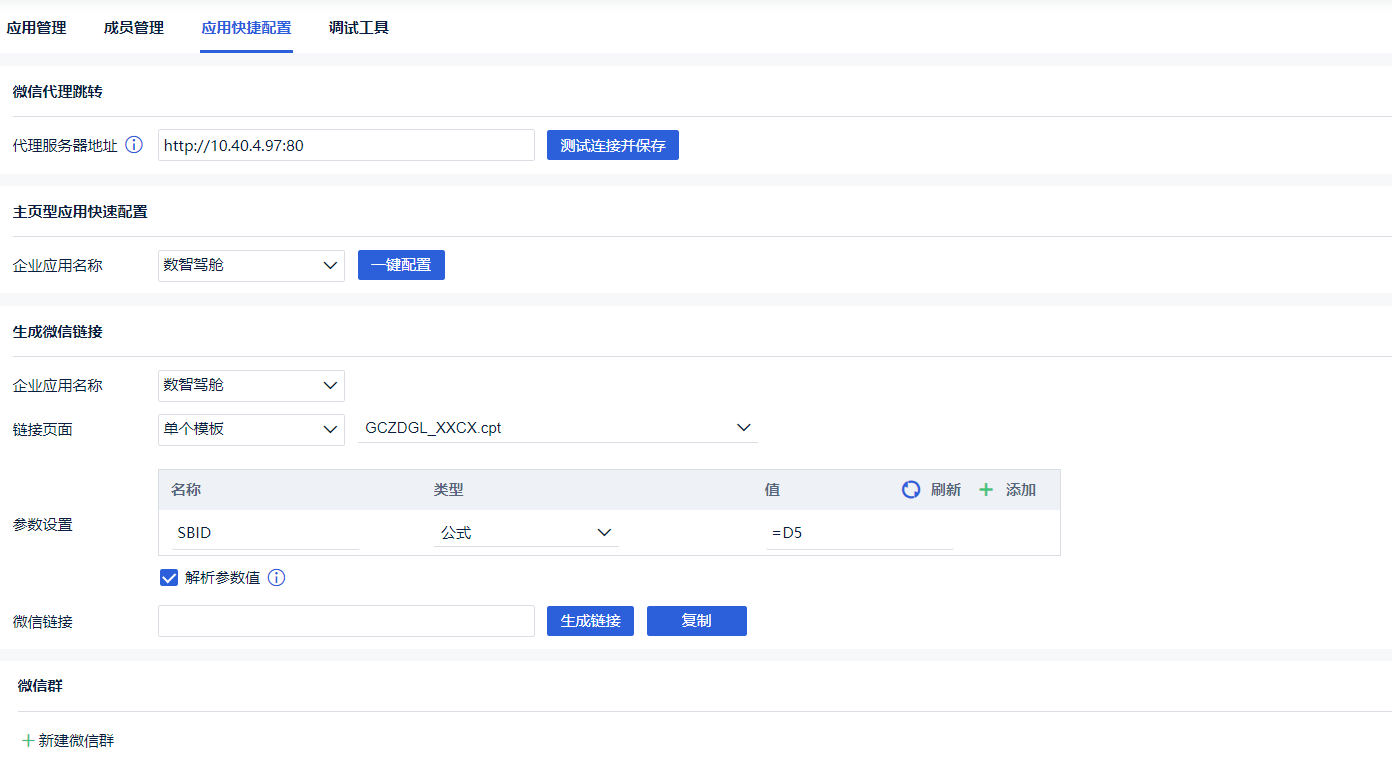Viewport: 1392px width, 770px height.
Task: Click the empty 微信链接 input field
Action: point(346,621)
